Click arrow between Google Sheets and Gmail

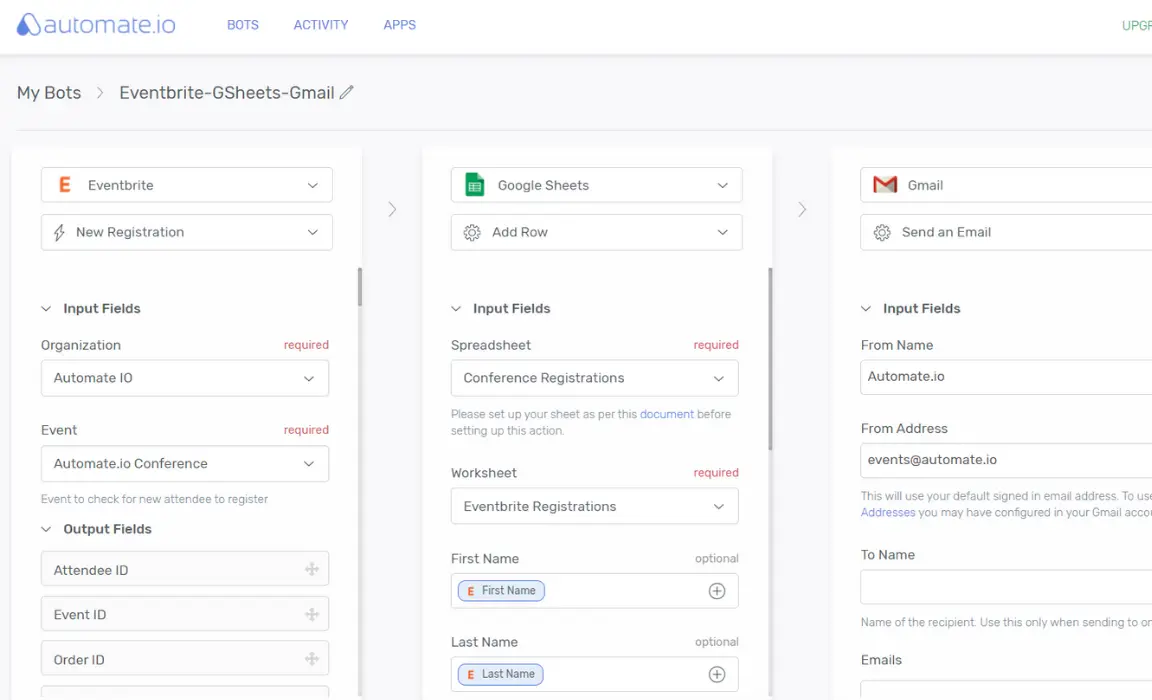(802, 209)
